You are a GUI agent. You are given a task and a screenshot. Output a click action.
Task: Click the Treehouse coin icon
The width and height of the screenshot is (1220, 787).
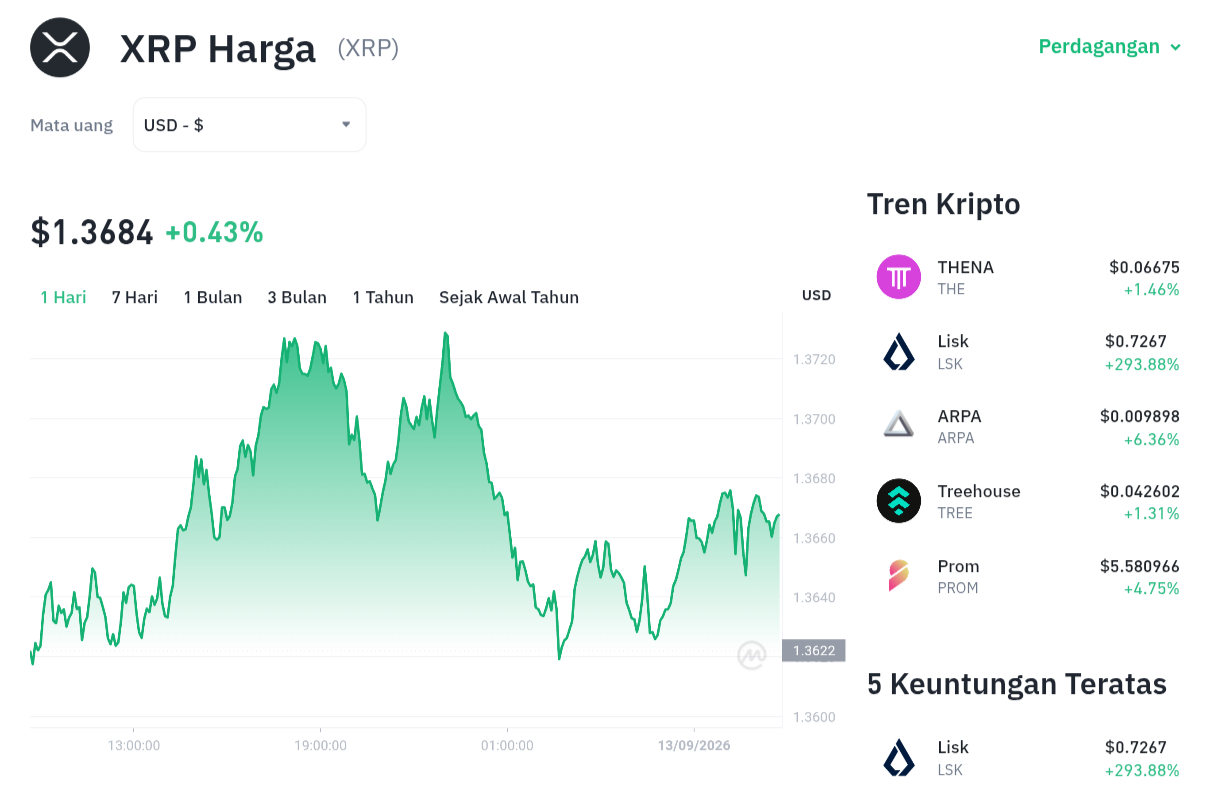899,501
